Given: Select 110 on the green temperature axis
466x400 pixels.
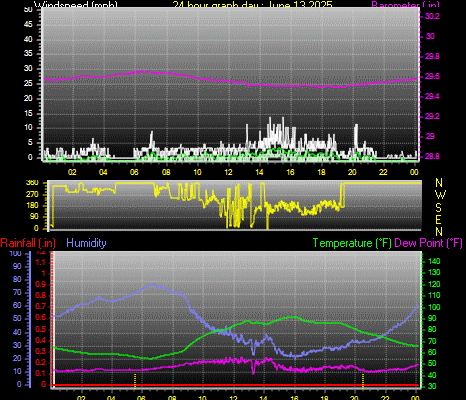Looking at the screenshot, I should (x=434, y=295).
